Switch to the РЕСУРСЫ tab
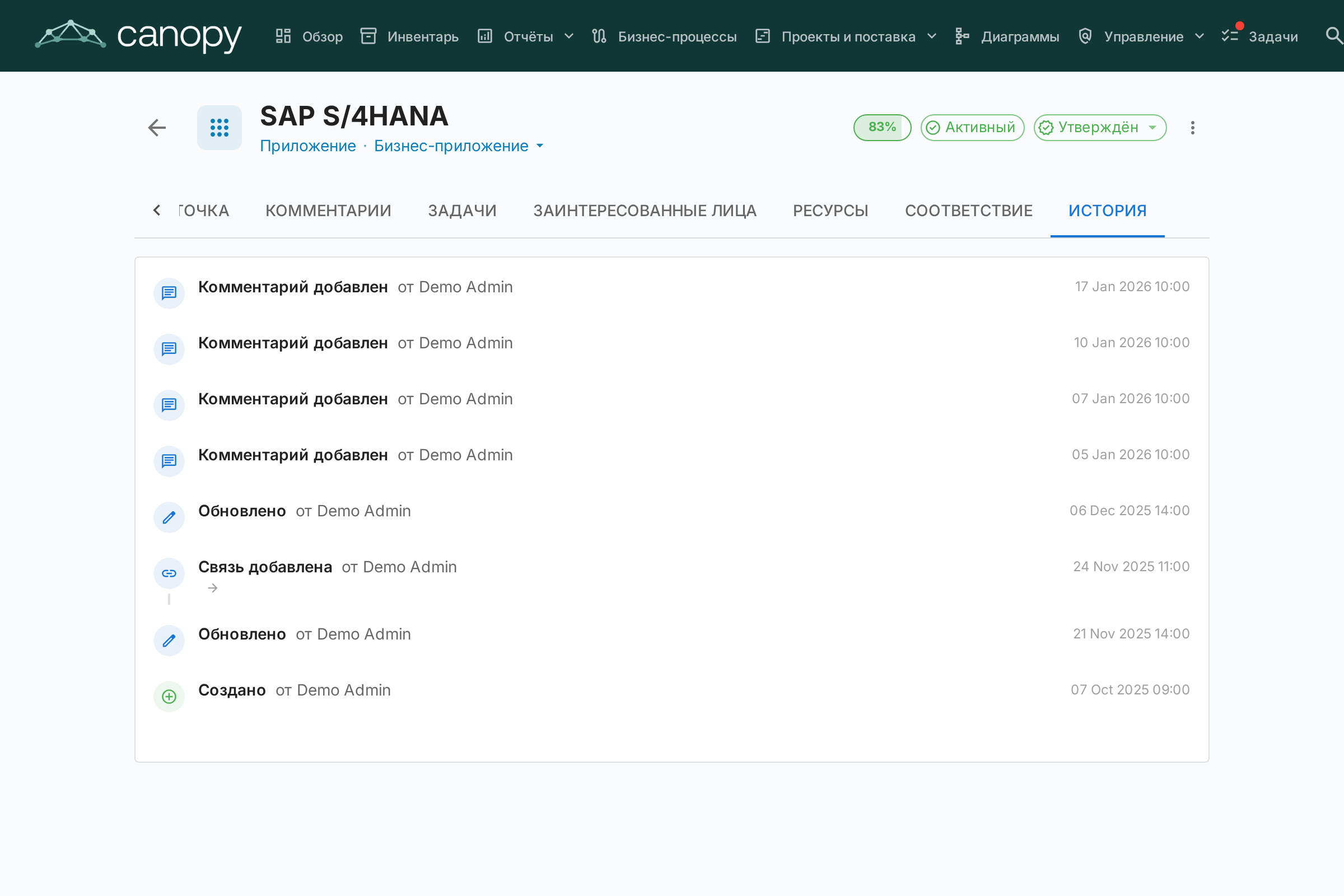This screenshot has height=896, width=1344. click(831, 211)
